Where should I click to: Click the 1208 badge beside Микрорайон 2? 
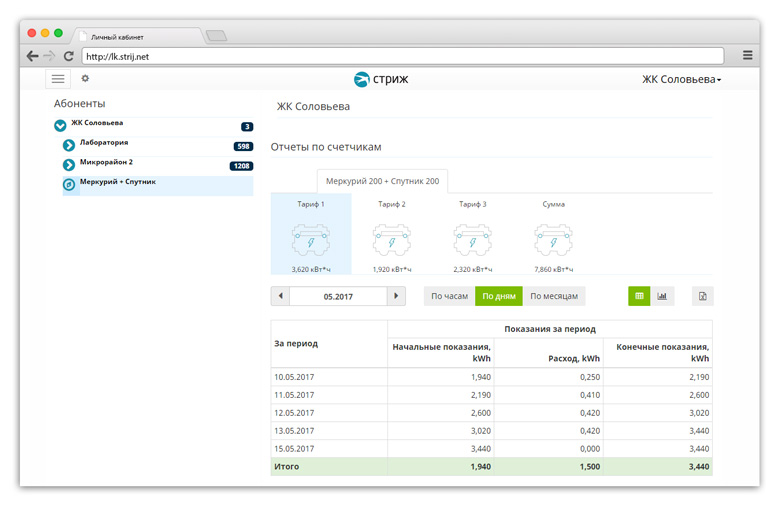click(x=241, y=166)
